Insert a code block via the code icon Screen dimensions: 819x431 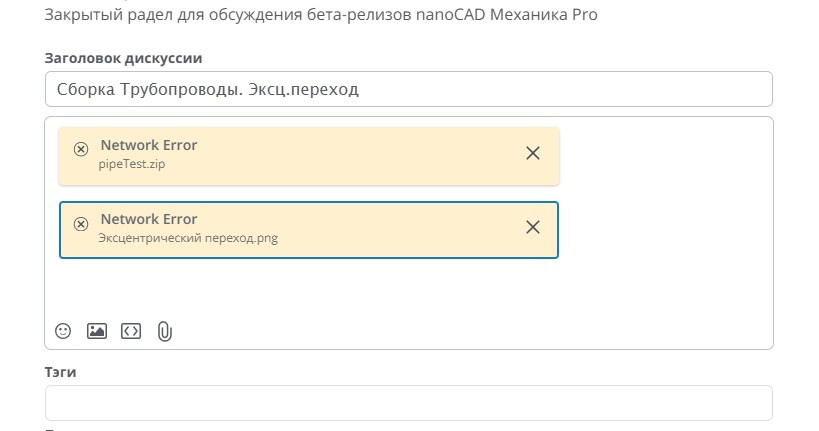(131, 331)
